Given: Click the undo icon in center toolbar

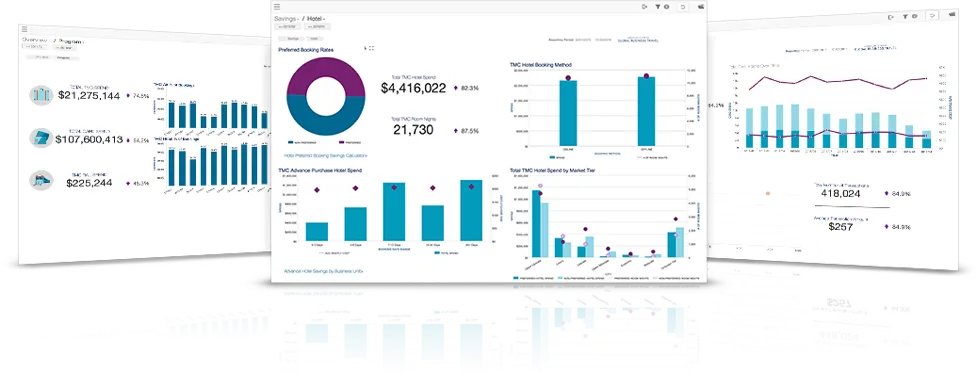Looking at the screenshot, I should [x=684, y=7].
